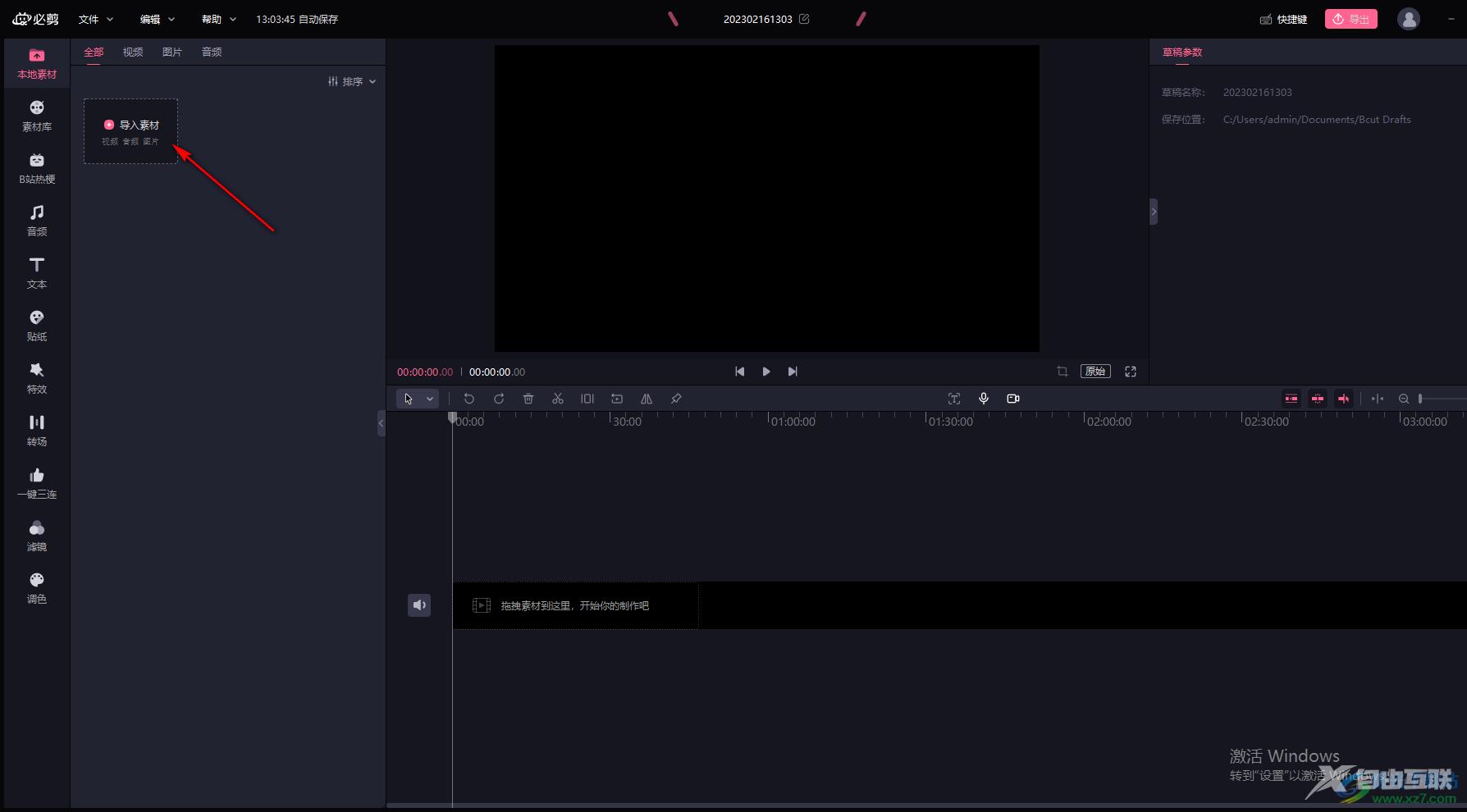
Task: Open the 特效 effects panel
Action: coord(37,379)
